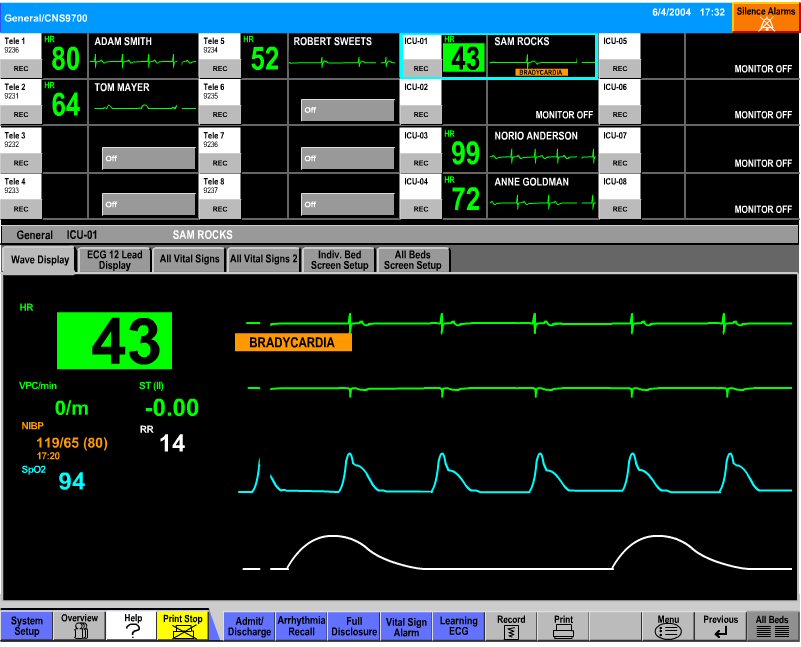Toggle the Off button for Tele 8

click(x=347, y=204)
